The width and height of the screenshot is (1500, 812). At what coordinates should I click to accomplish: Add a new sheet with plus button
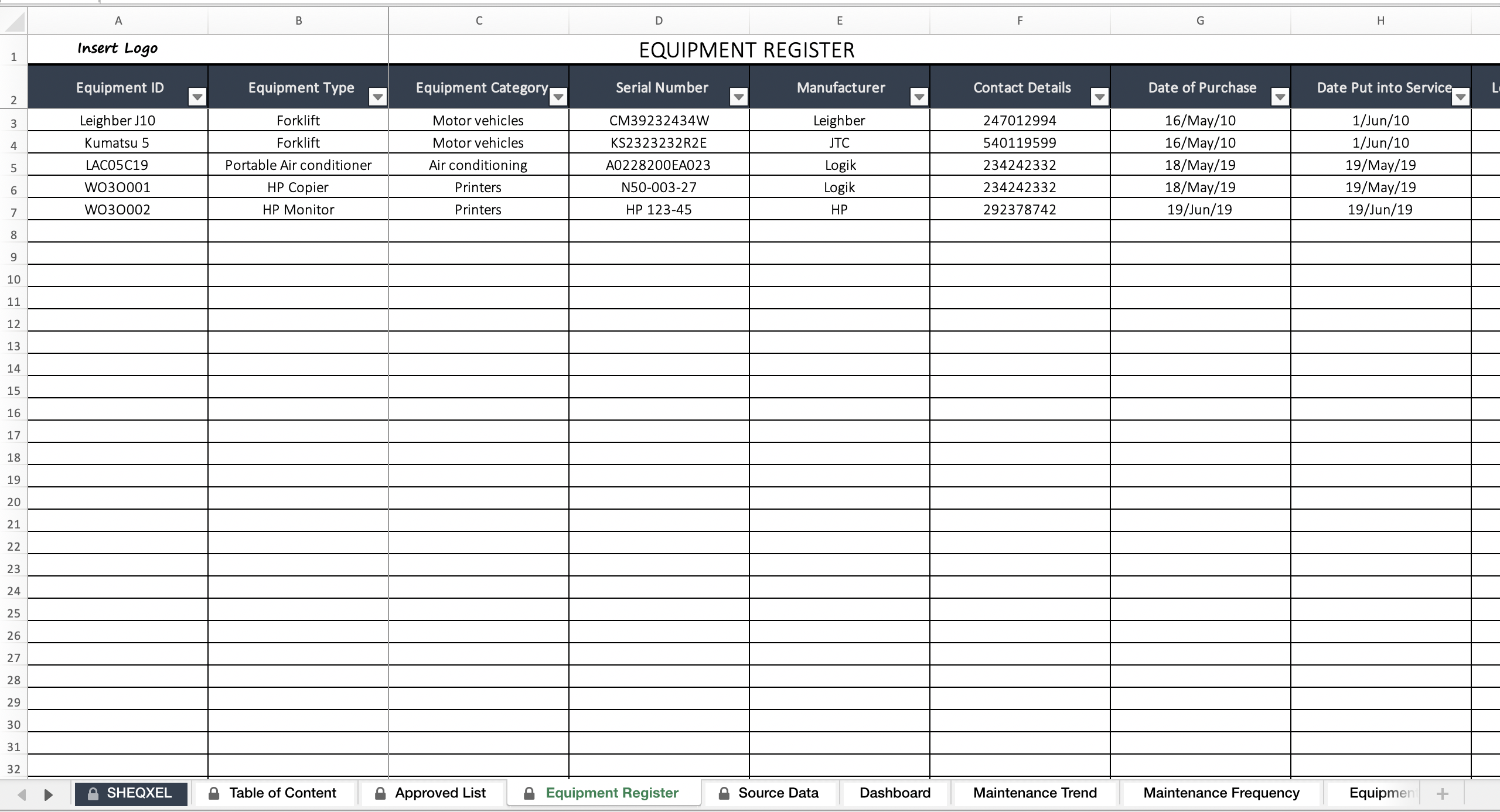(x=1443, y=794)
